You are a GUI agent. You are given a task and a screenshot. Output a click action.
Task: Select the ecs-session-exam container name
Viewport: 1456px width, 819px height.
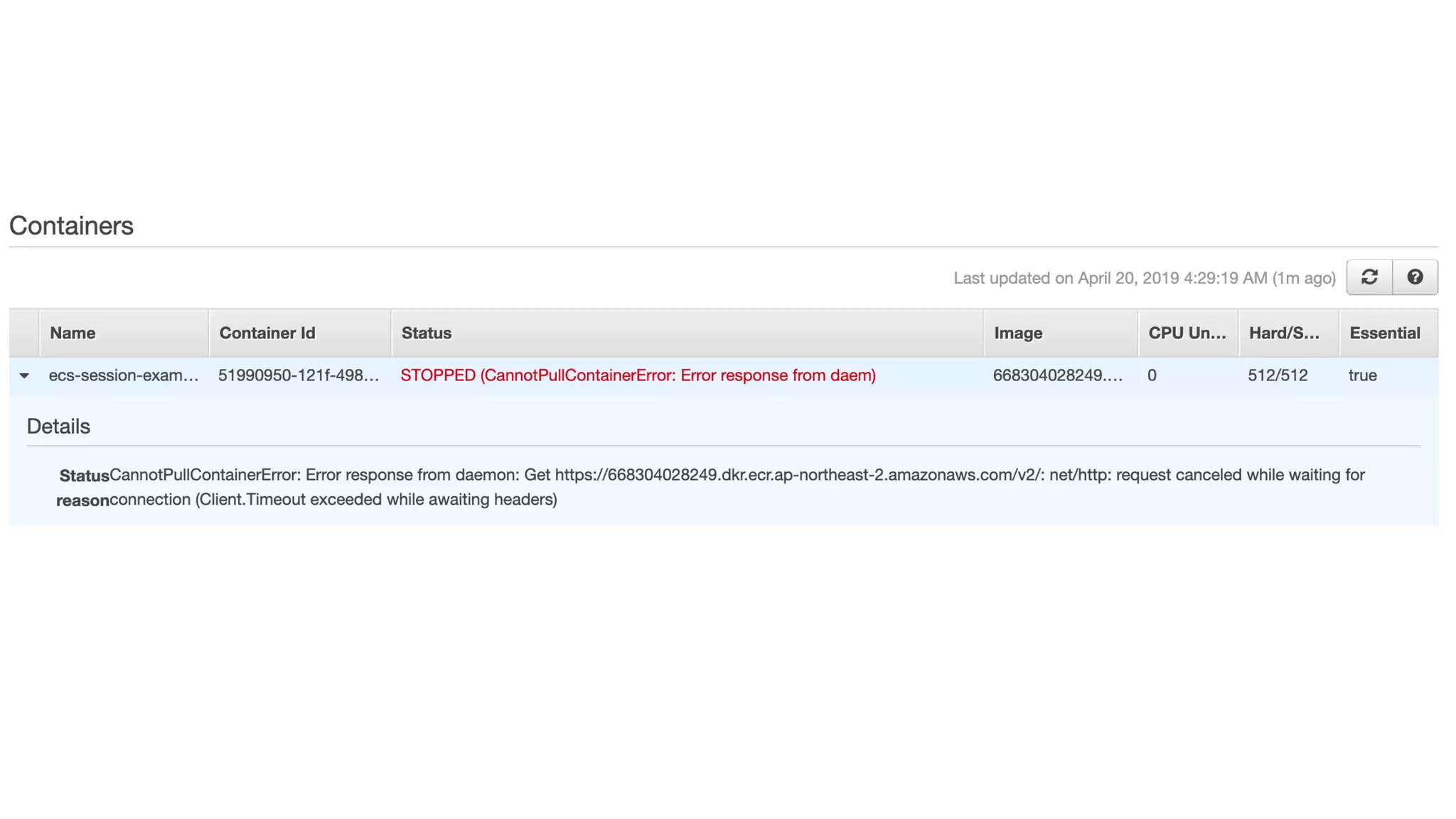pyautogui.click(x=124, y=375)
